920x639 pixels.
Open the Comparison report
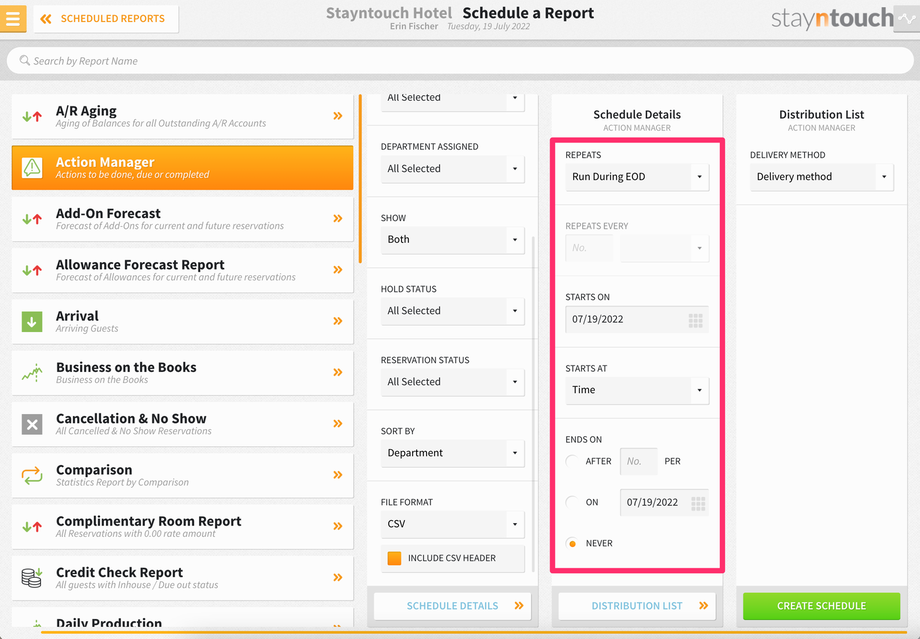coord(182,475)
